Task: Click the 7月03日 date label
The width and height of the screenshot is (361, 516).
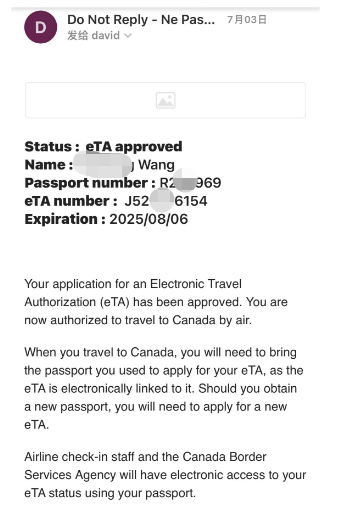Action: pyautogui.click(x=247, y=20)
